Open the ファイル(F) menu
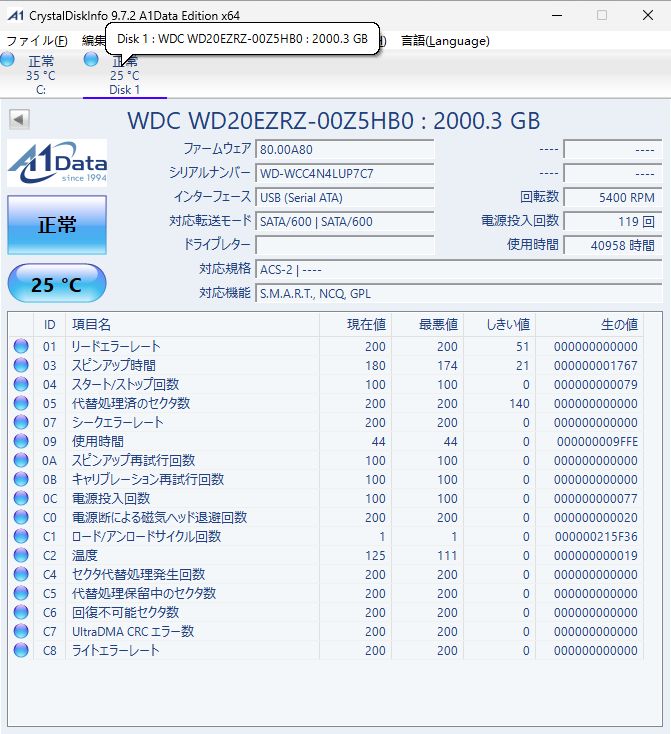Screen dimensions: 671x734 (37, 41)
